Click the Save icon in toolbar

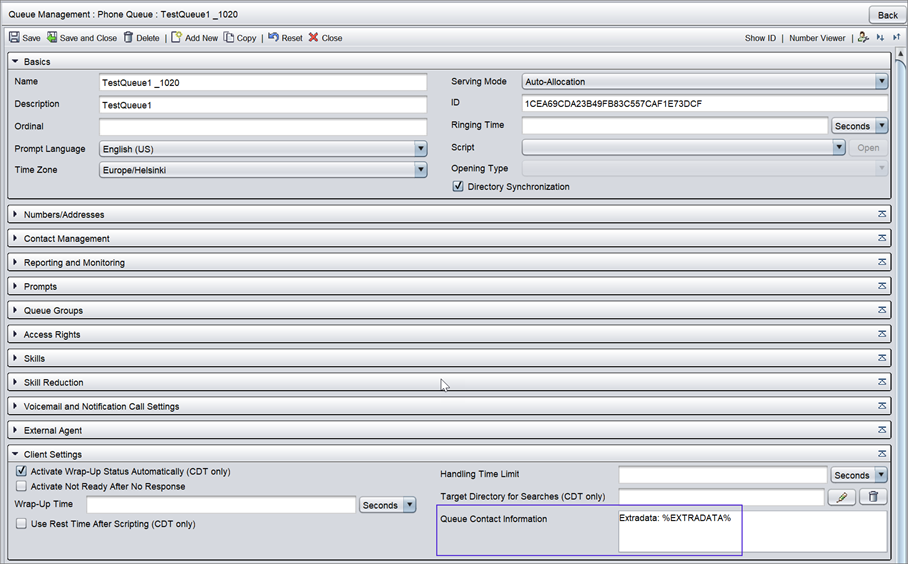click(14, 38)
